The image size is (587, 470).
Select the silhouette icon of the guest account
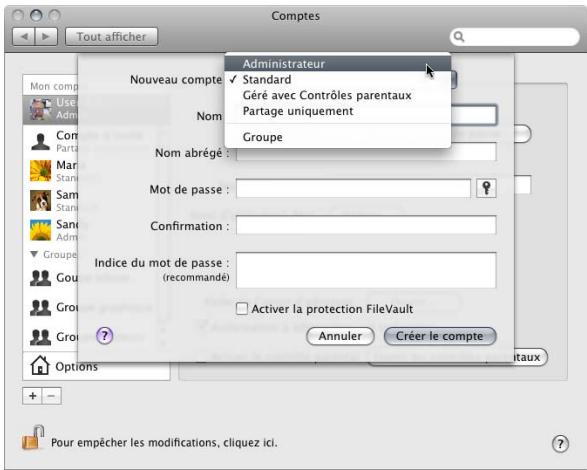click(40, 142)
